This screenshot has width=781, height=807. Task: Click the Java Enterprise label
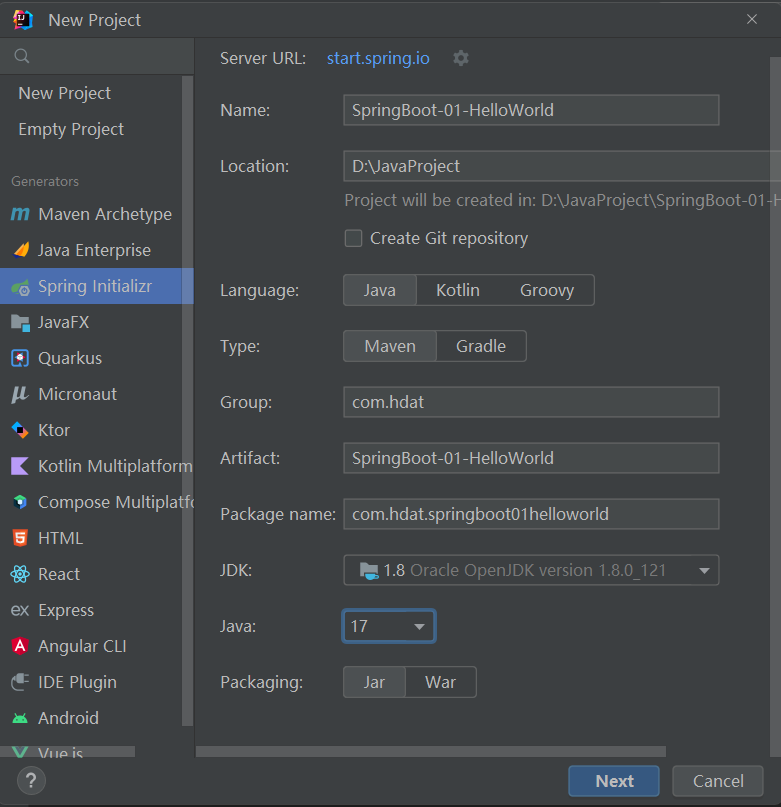click(x=95, y=250)
